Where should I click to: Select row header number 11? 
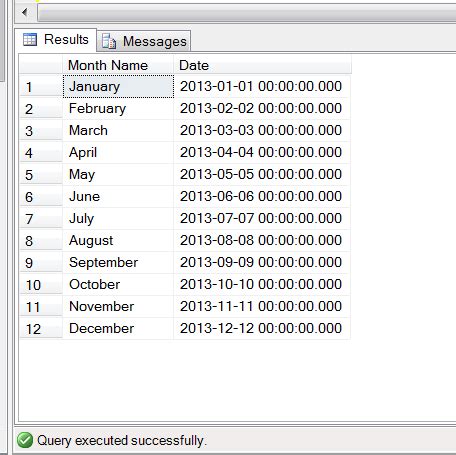[x=41, y=307]
